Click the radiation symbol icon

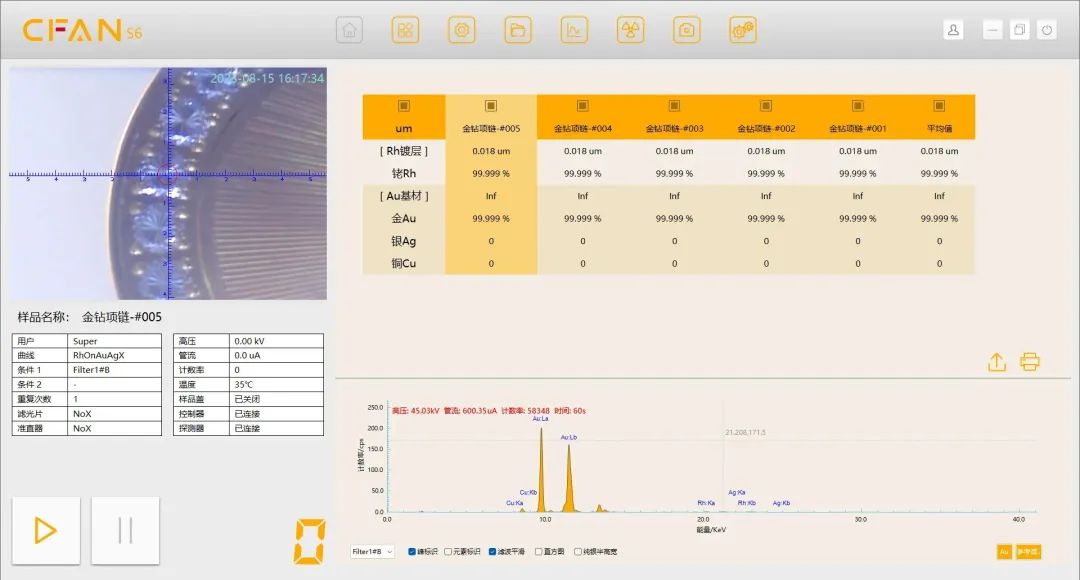click(630, 30)
